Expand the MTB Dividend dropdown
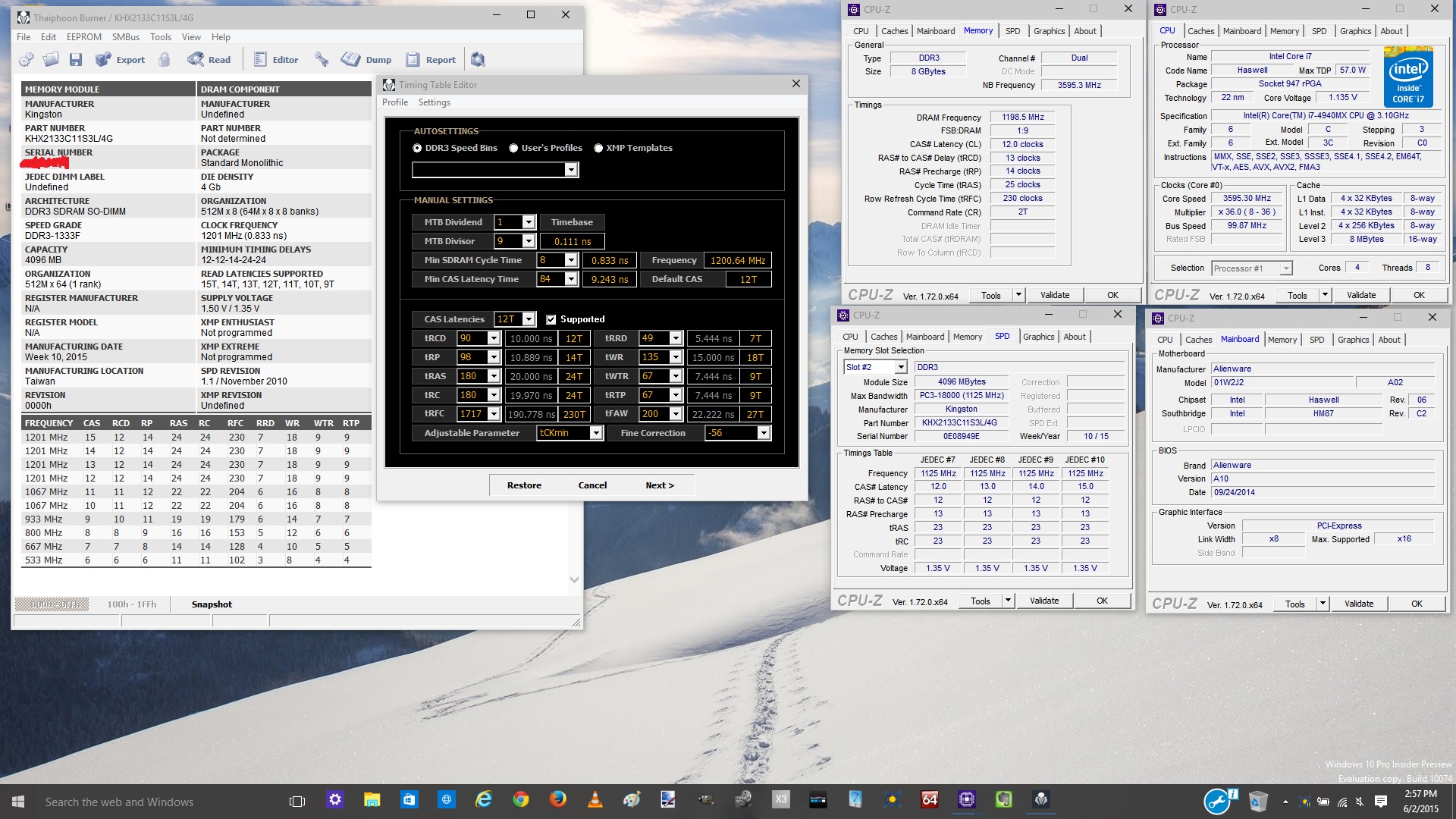Viewport: 1456px width, 819px height. coord(529,222)
